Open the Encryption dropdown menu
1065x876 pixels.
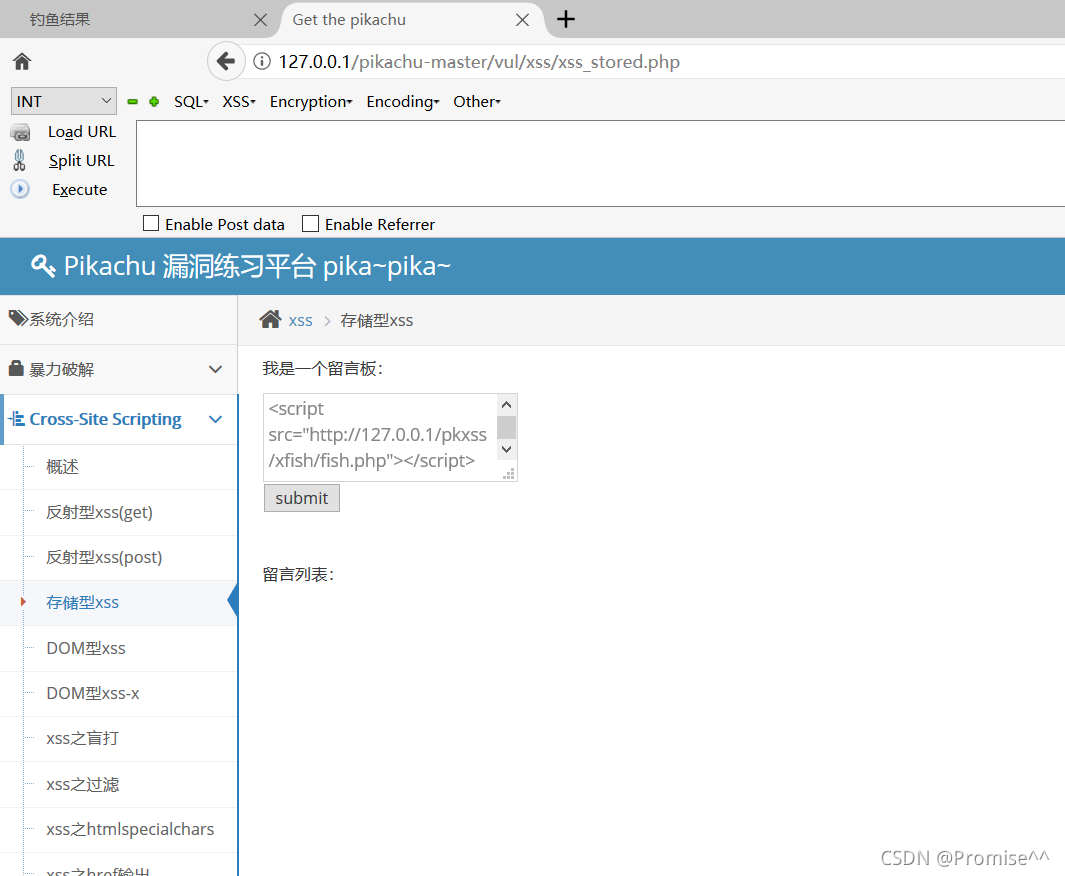[x=310, y=102]
